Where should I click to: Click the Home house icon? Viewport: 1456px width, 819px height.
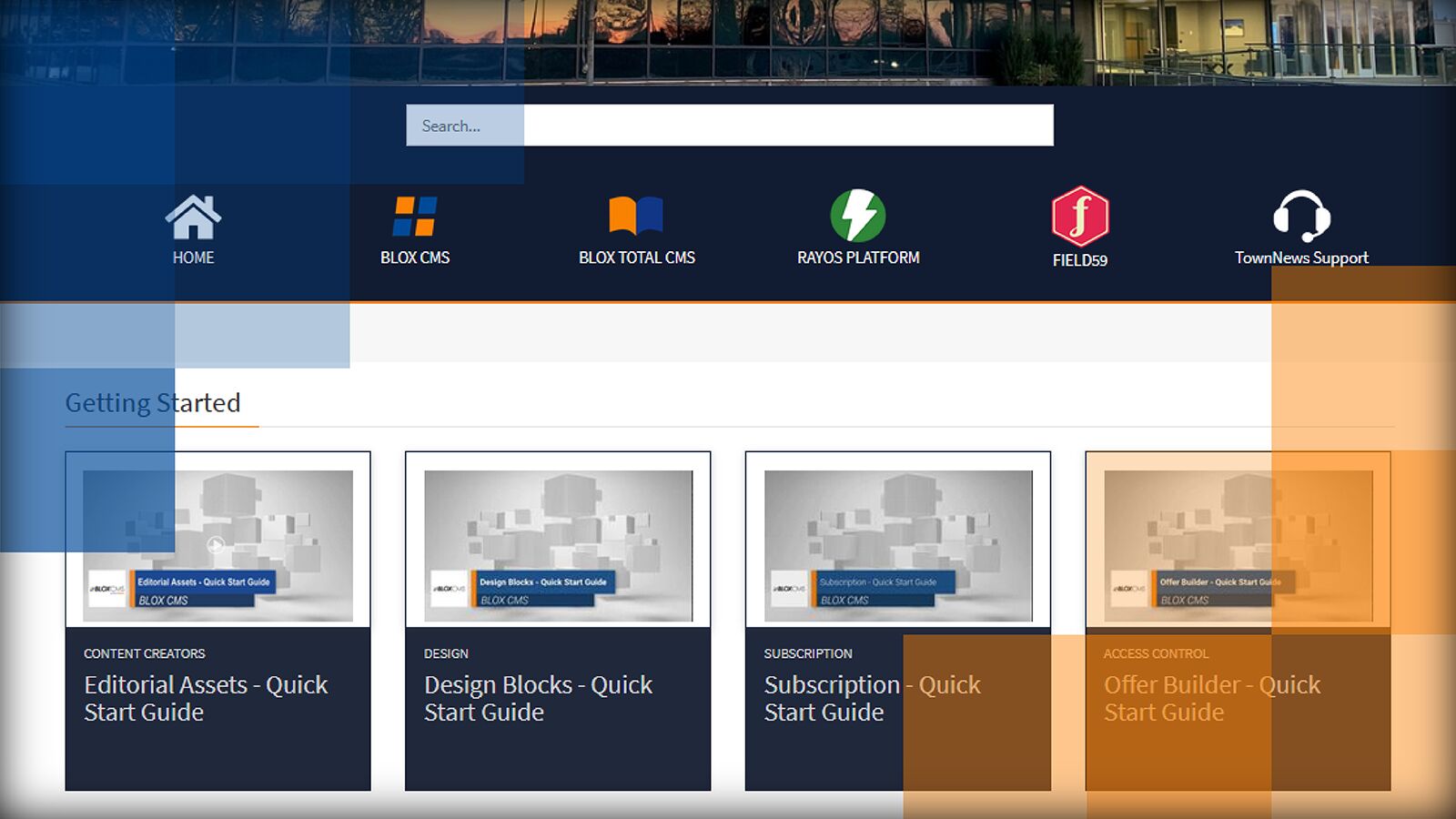[193, 217]
